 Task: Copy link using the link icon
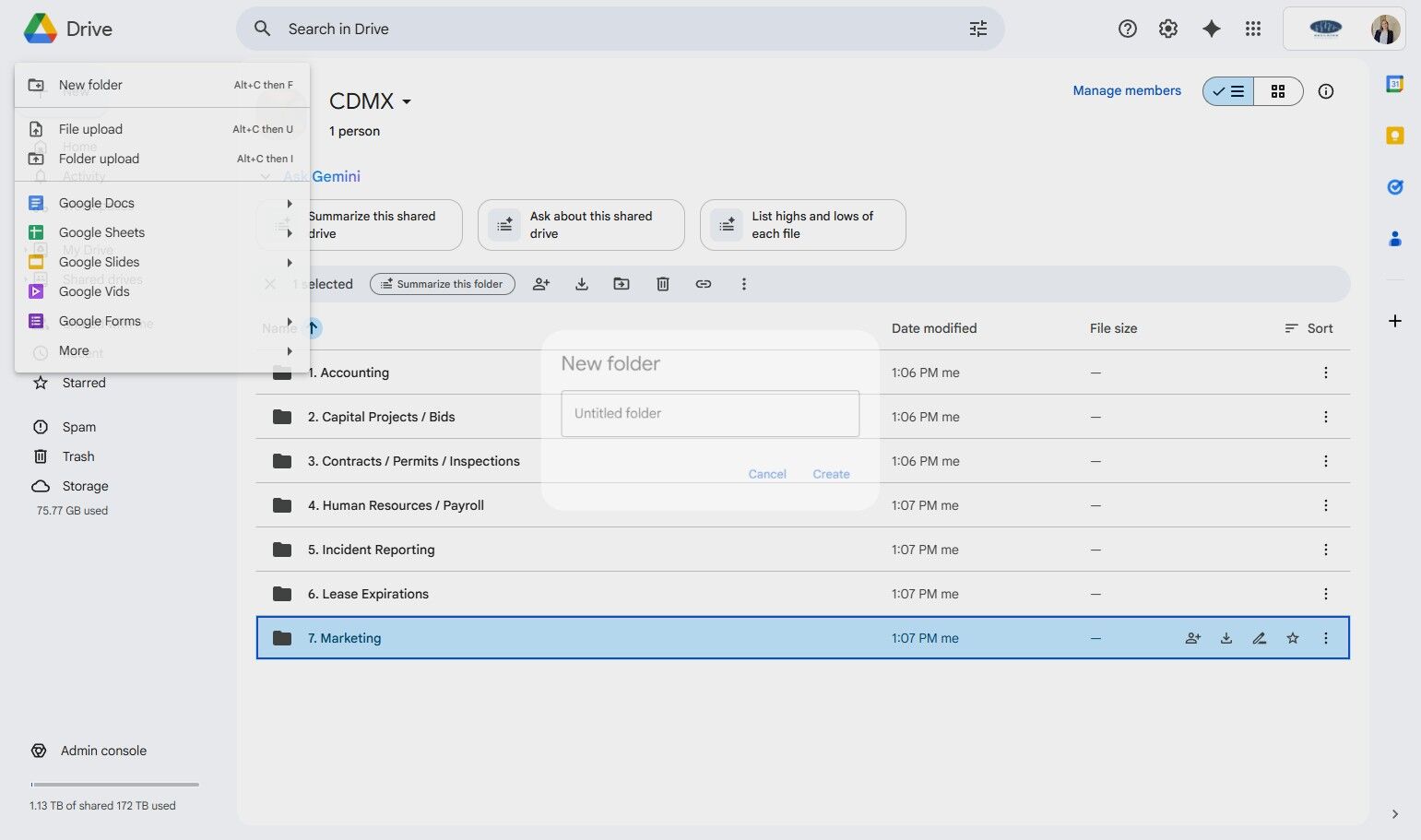coord(703,284)
